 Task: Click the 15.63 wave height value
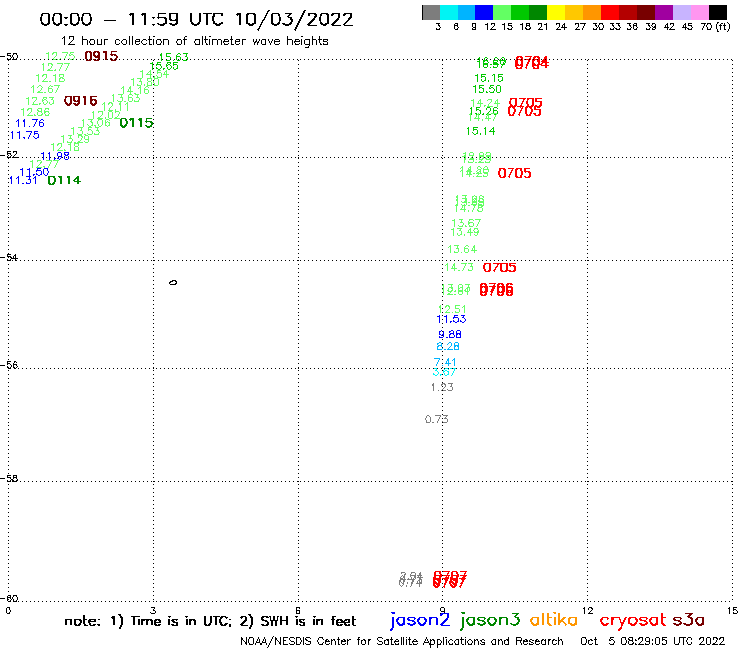174,57
